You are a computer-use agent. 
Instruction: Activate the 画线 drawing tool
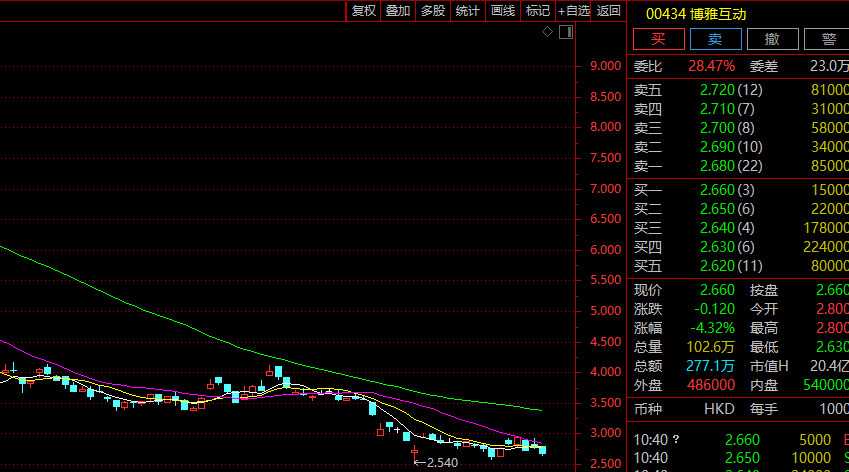click(502, 11)
